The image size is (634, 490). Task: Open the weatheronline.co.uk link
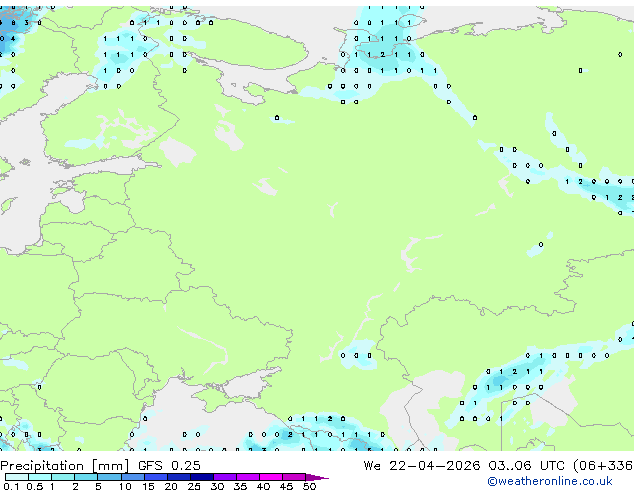pyautogui.click(x=550, y=481)
